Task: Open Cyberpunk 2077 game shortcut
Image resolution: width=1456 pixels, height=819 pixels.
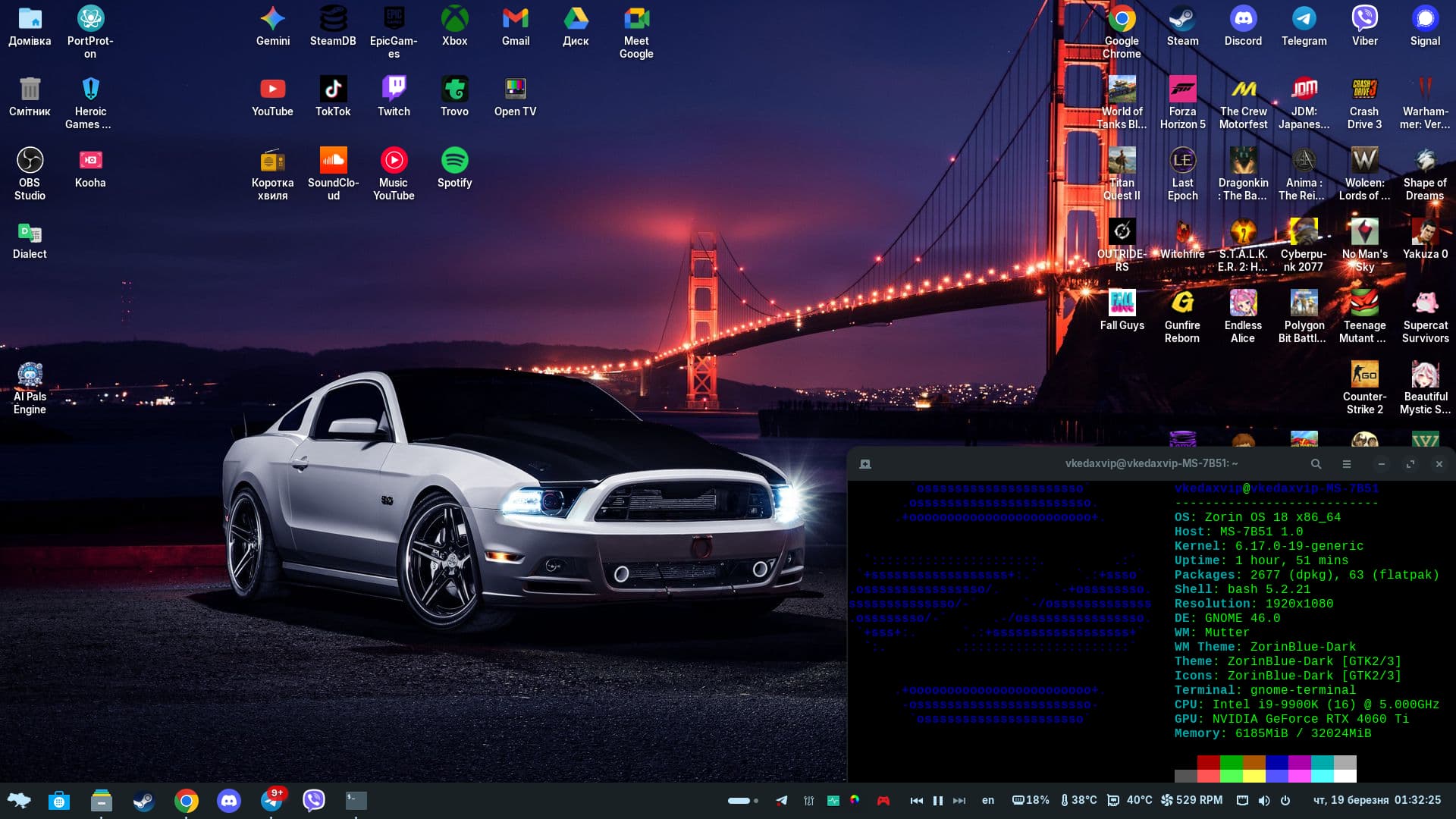Action: point(1304,232)
